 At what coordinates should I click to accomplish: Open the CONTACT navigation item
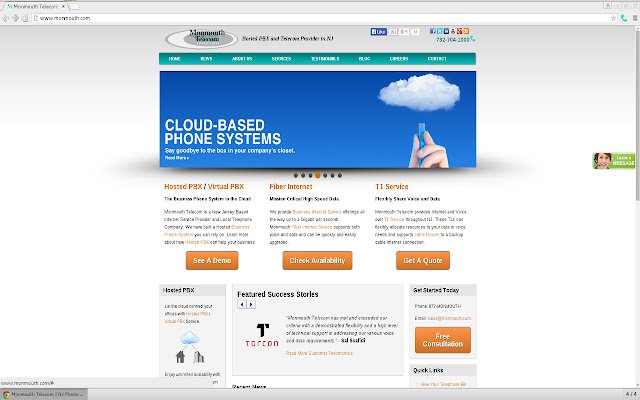coord(437,59)
